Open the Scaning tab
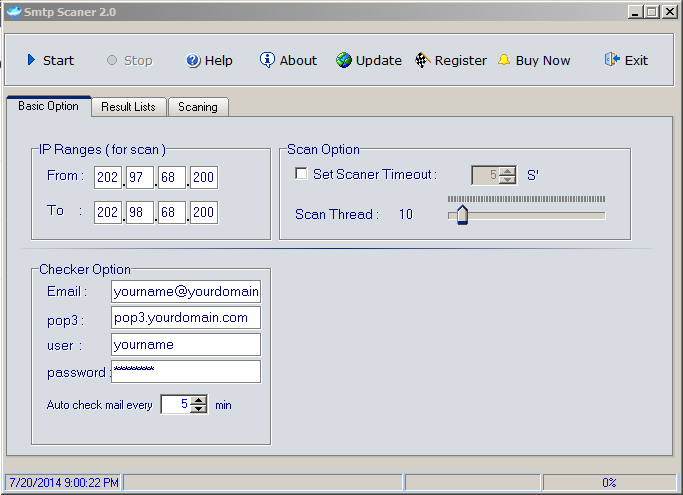The height and width of the screenshot is (495, 683). tap(198, 107)
